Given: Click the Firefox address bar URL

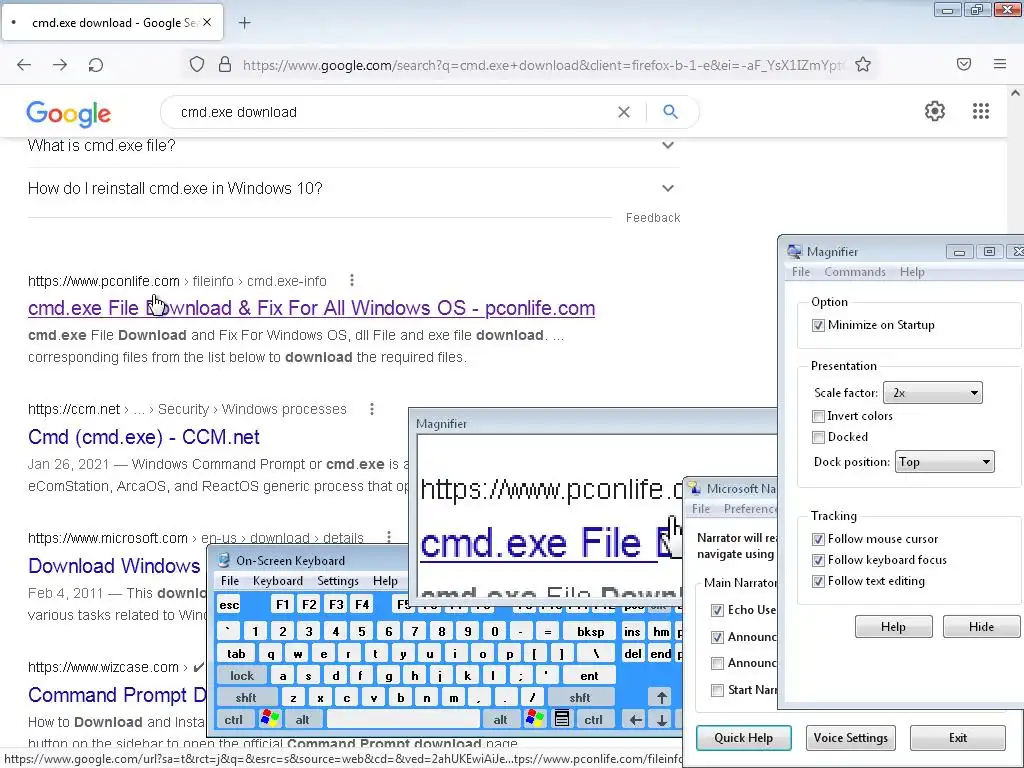Looking at the screenshot, I should coord(542,65).
